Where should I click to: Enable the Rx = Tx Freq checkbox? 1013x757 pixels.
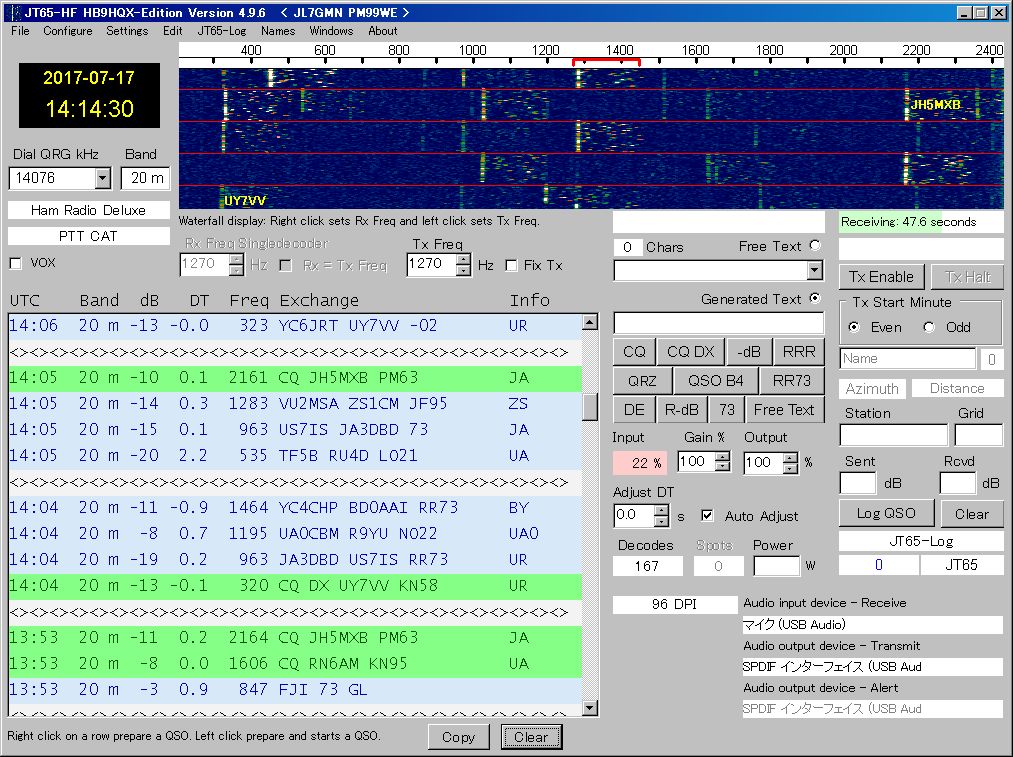(x=286, y=265)
